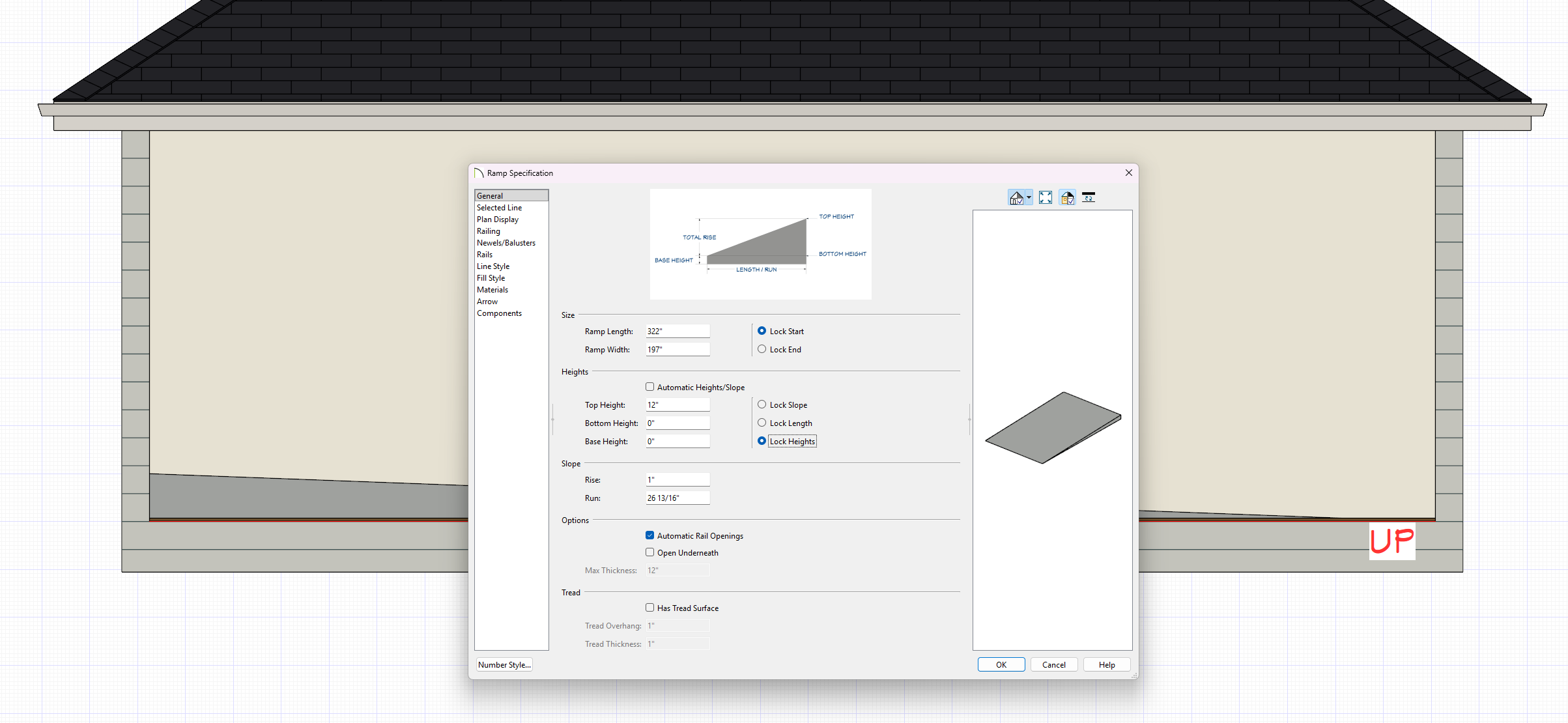Select the Lock End radio button
Viewport: 1568px width, 723px height.
tap(762, 350)
